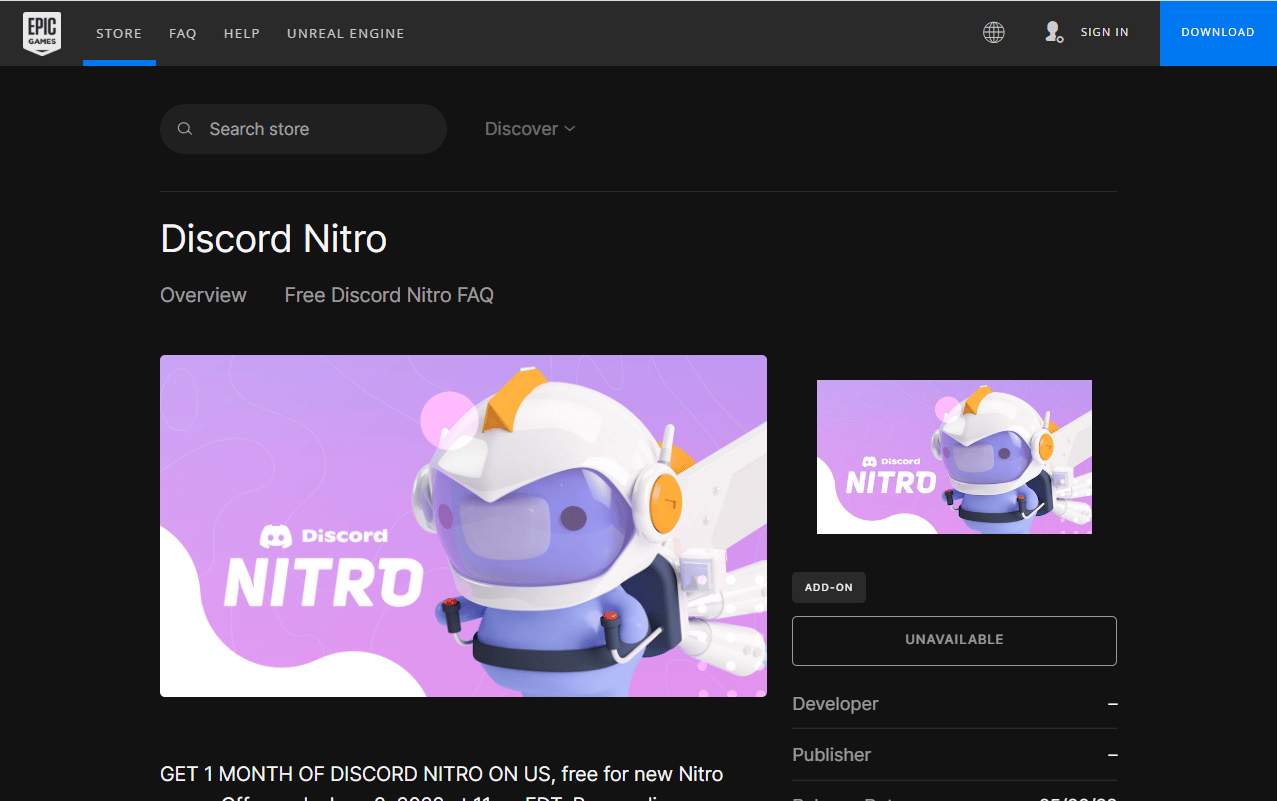Open the HELP nav item
Image resolution: width=1277 pixels, height=801 pixels.
coord(242,33)
